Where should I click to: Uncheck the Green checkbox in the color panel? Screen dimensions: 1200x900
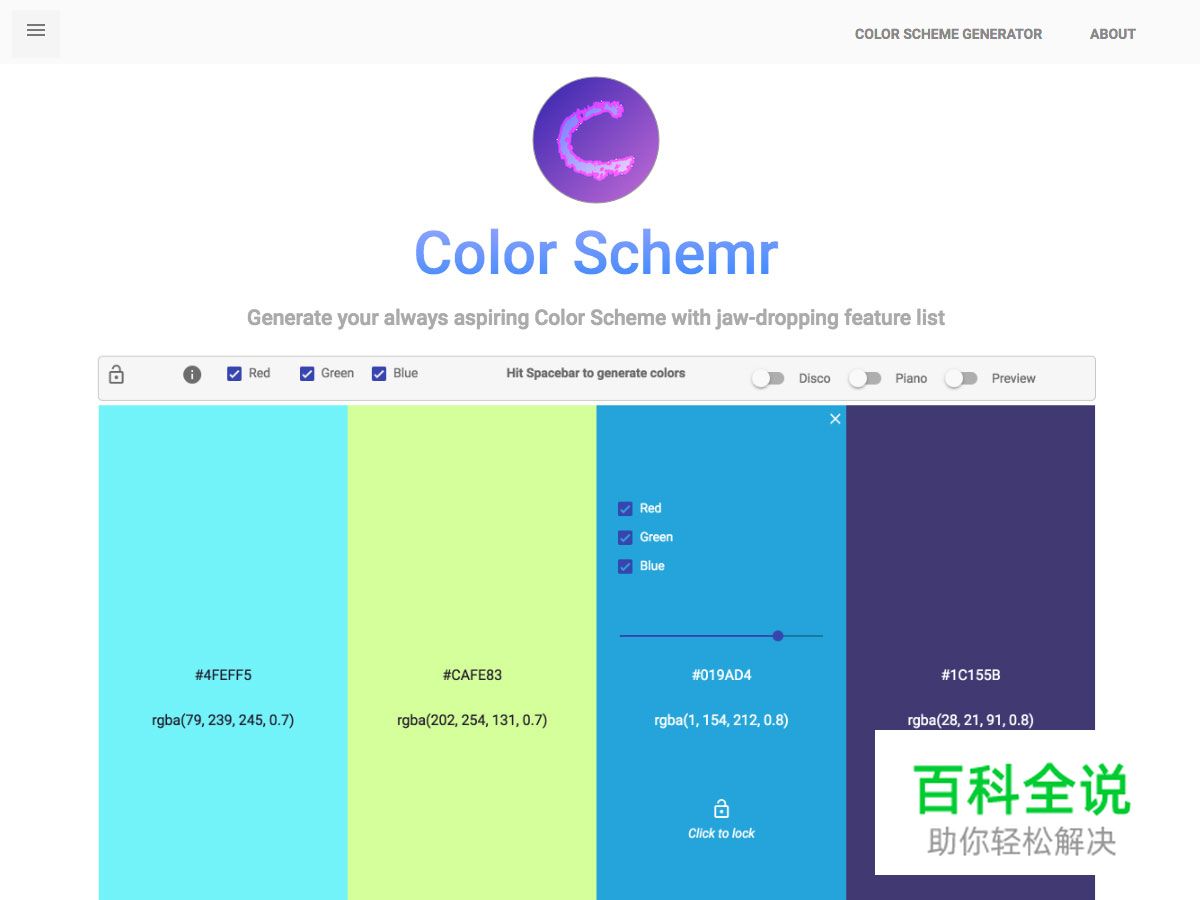pos(625,537)
